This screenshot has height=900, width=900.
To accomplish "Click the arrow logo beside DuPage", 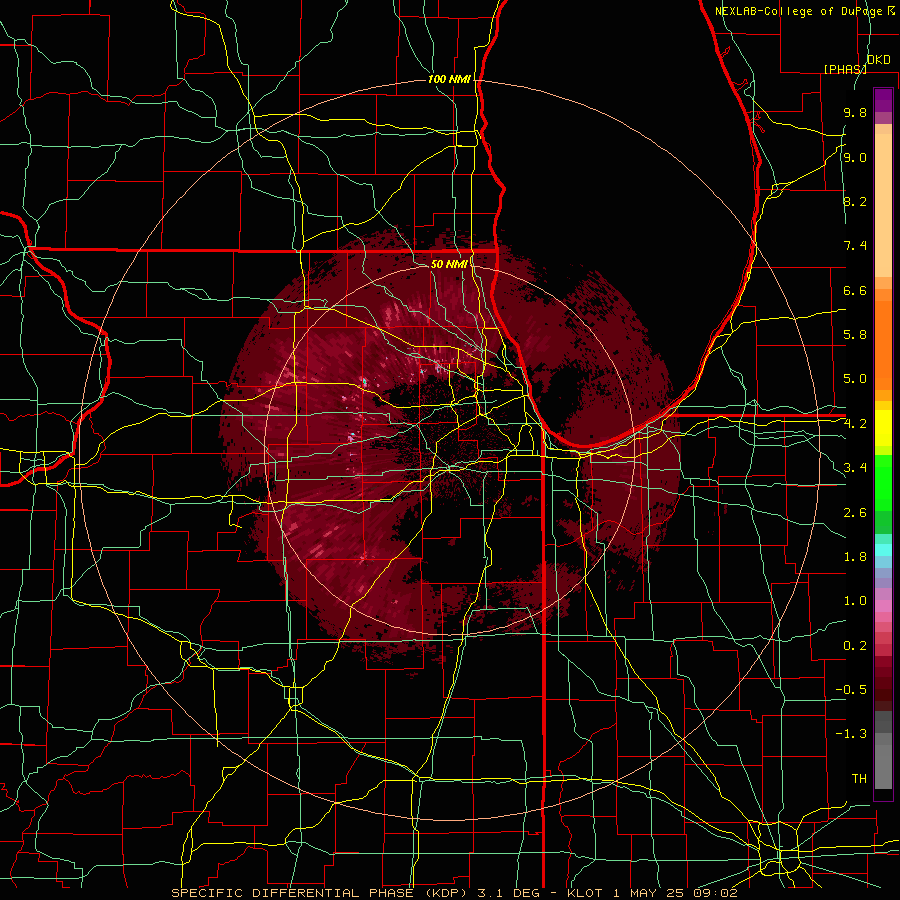I will 891,10.
